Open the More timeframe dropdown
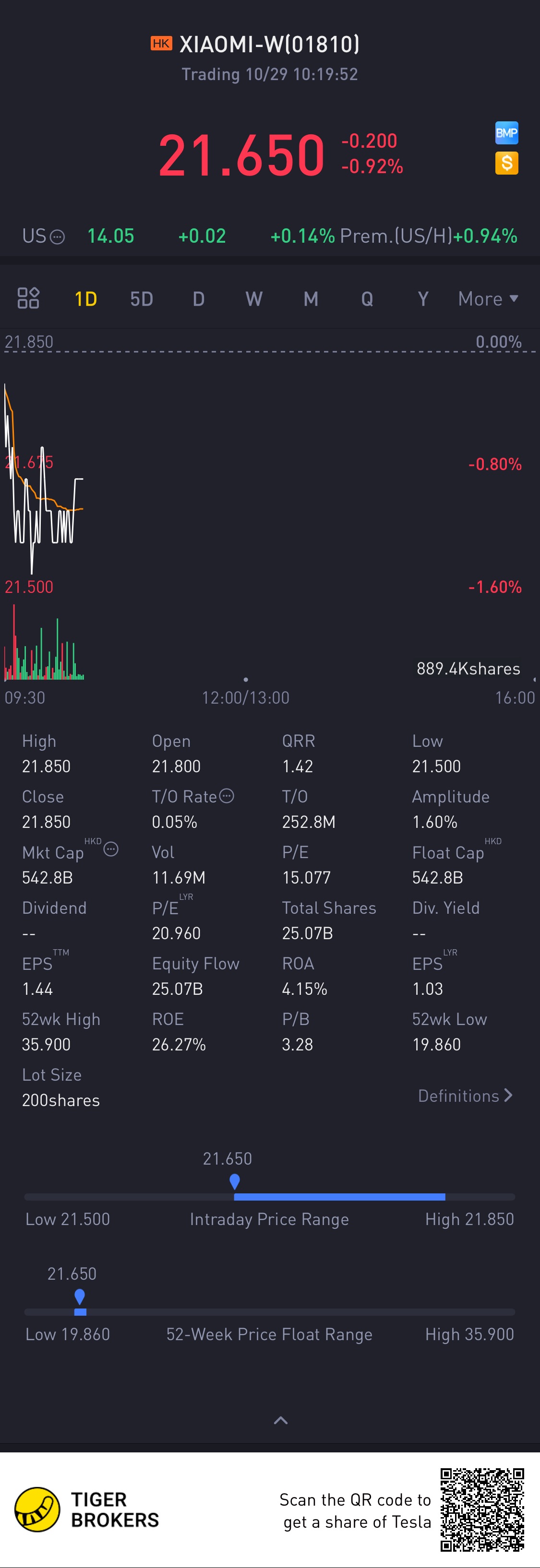This screenshot has width=540, height=1568. click(x=488, y=299)
